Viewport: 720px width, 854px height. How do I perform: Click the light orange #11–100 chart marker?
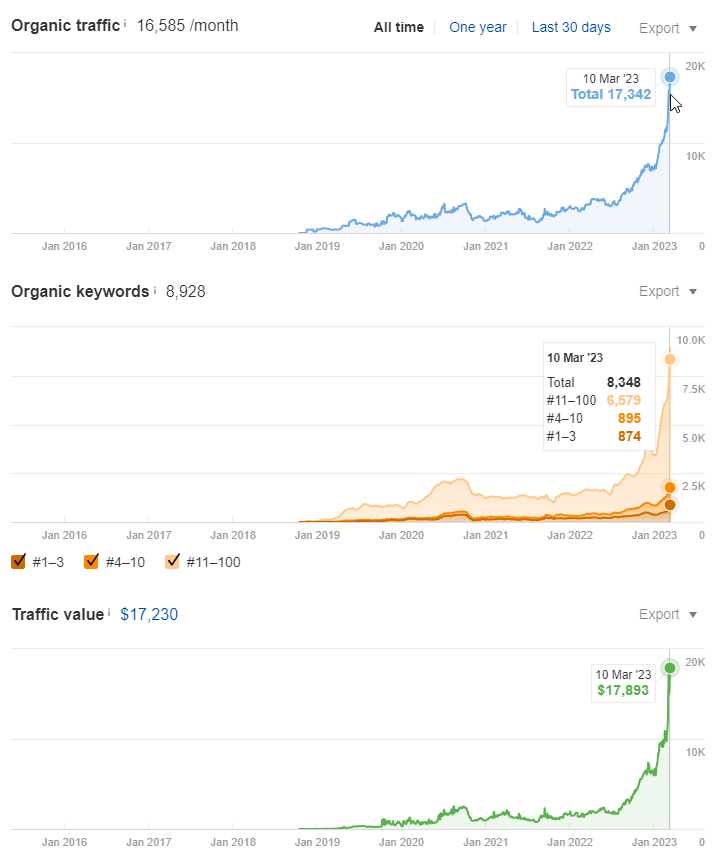pyautogui.click(x=670, y=359)
